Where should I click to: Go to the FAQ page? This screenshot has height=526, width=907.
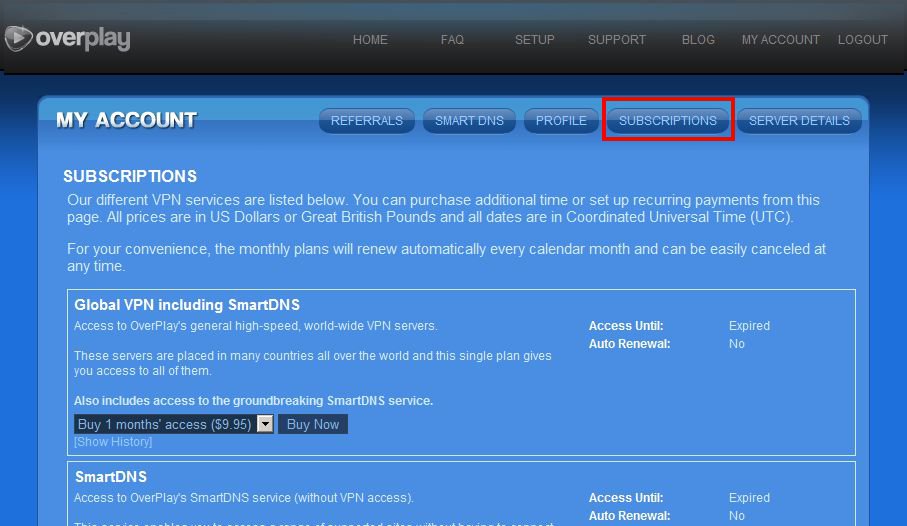click(x=452, y=40)
